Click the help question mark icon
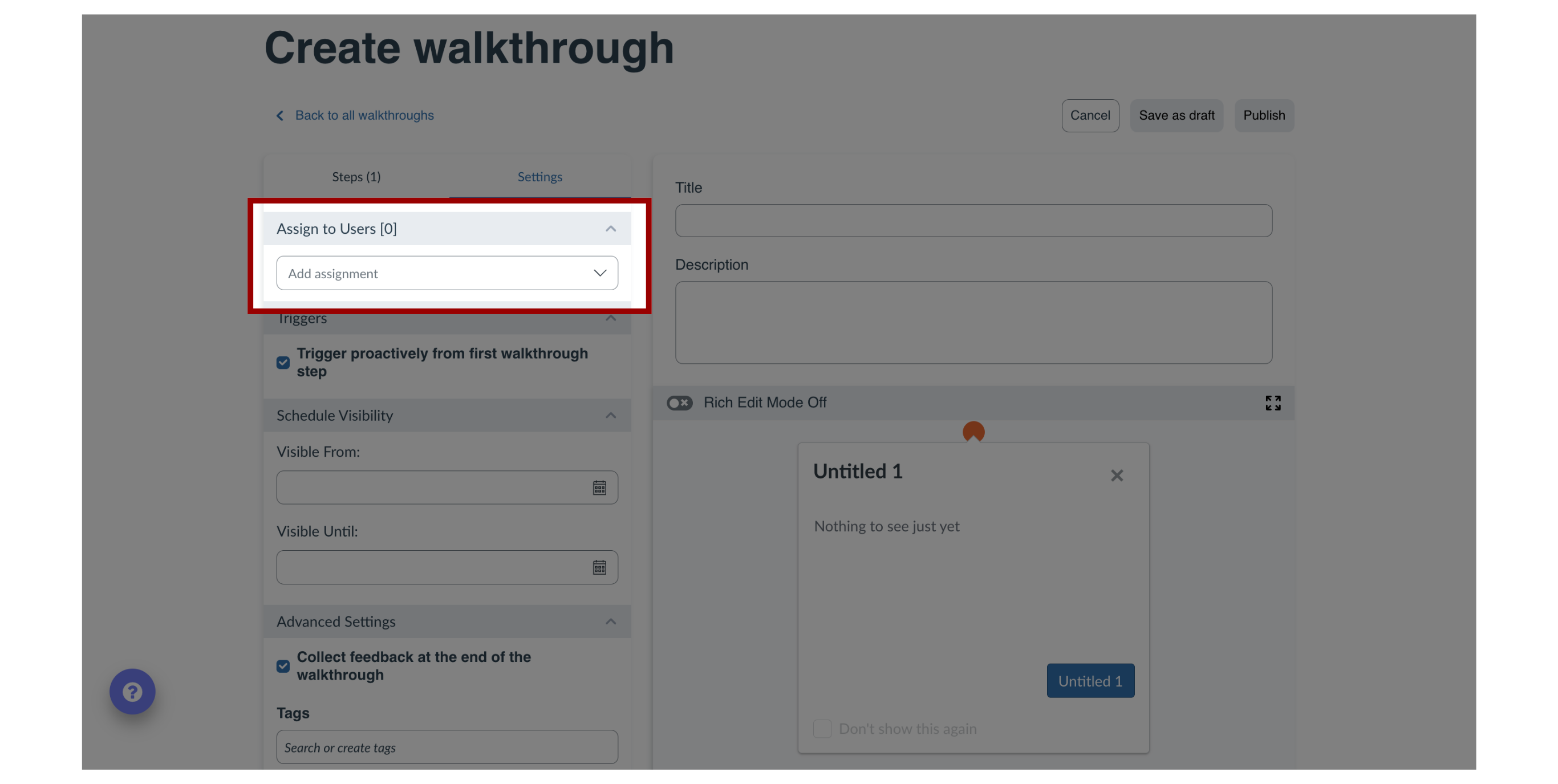This screenshot has height=784, width=1558. 133,692
